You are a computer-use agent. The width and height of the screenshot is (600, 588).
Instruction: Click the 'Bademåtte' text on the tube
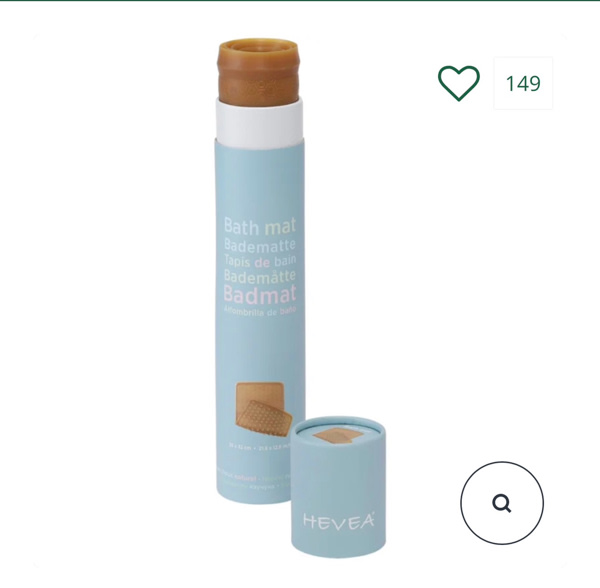coord(259,277)
